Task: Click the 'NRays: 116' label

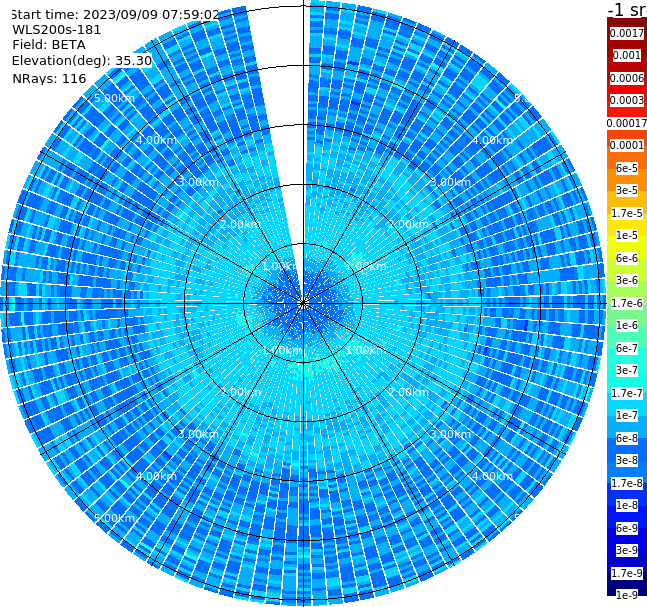Action: (49, 78)
